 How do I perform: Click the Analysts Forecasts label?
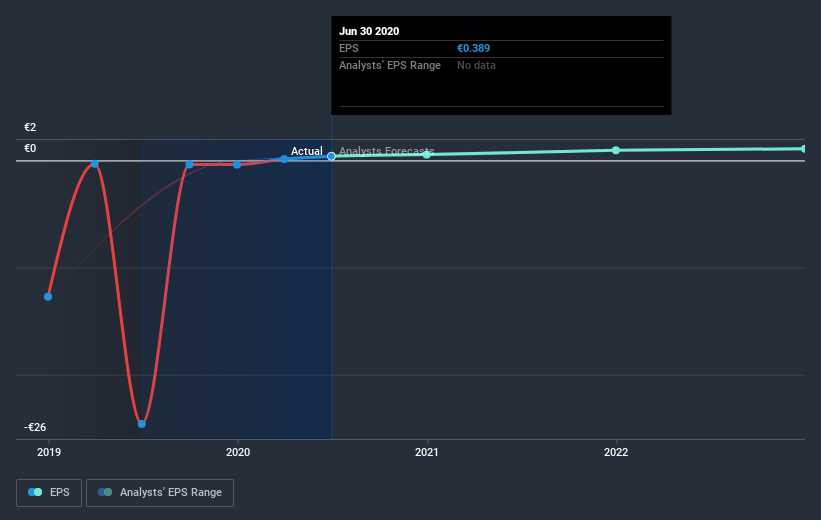pos(386,151)
